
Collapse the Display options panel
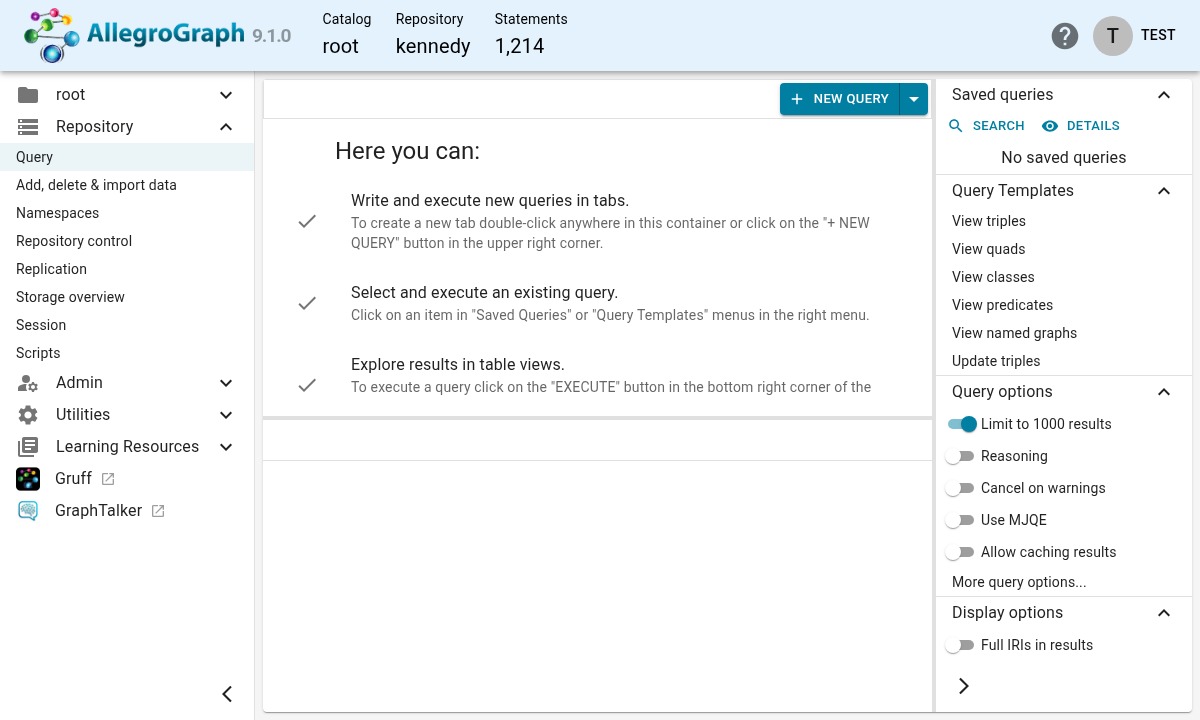pyautogui.click(x=1164, y=613)
